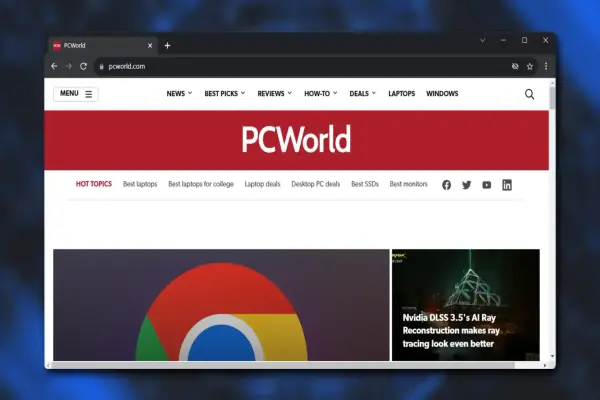The height and width of the screenshot is (400, 600).
Task: Reload the page with the refresh icon
Action: point(83,66)
